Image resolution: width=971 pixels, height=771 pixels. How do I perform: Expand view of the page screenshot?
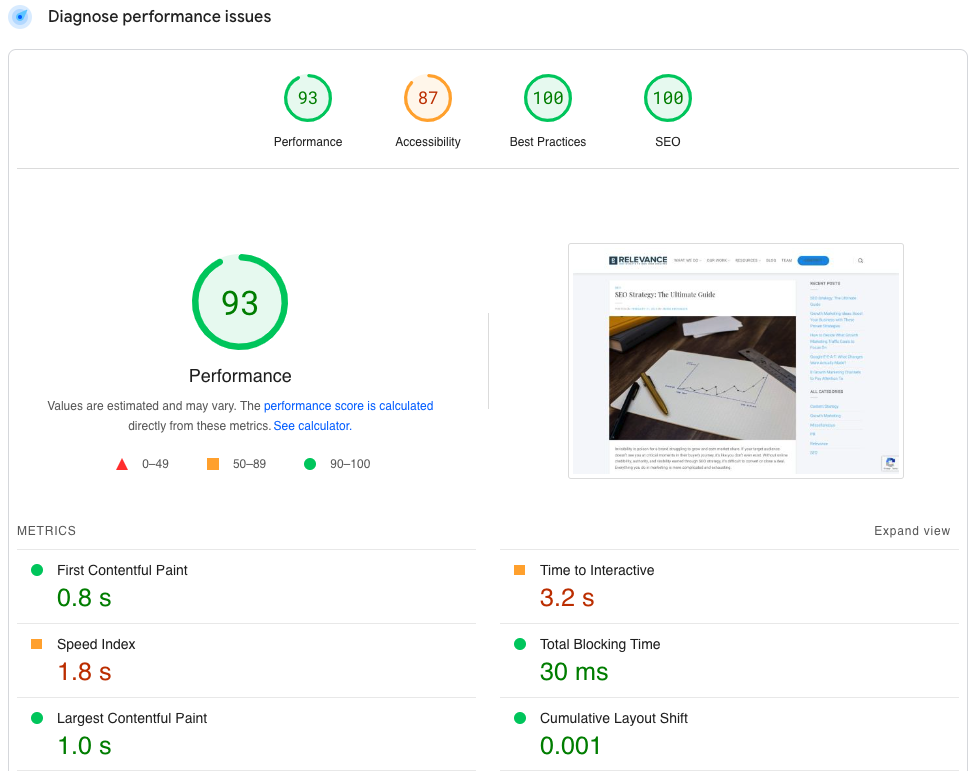pyautogui.click(x=911, y=531)
